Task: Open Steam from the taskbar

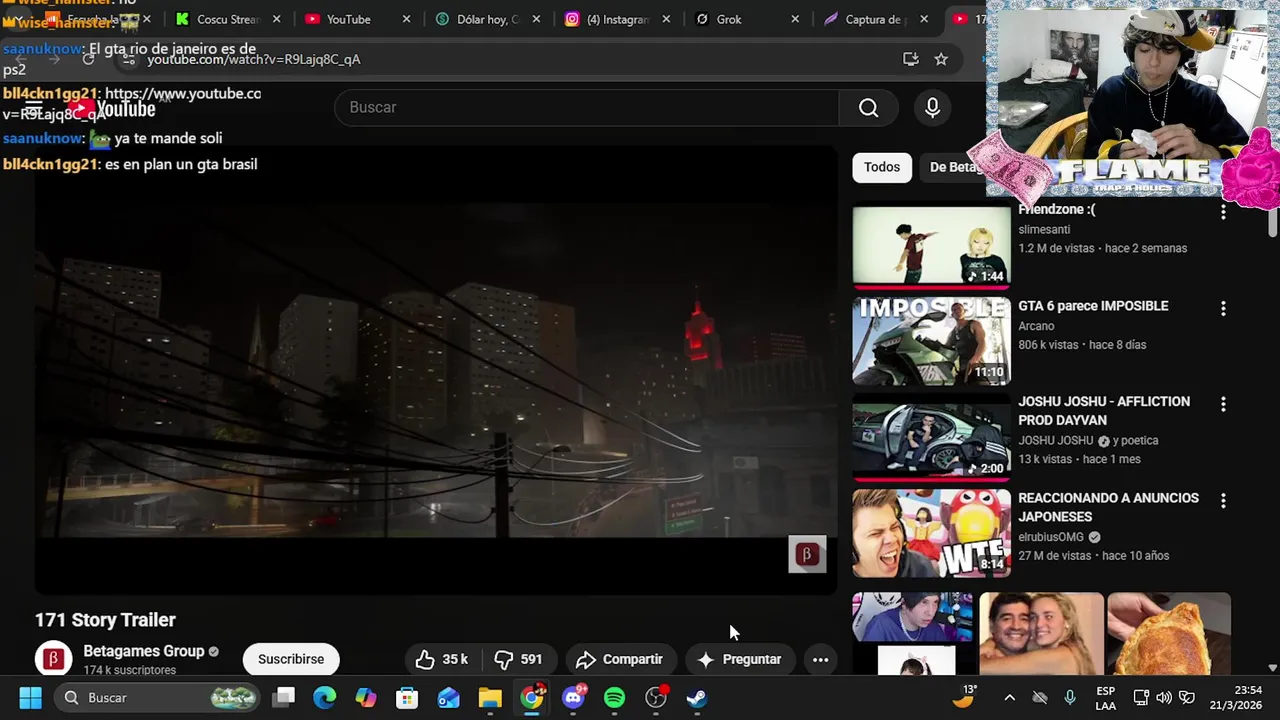Action: [697, 698]
